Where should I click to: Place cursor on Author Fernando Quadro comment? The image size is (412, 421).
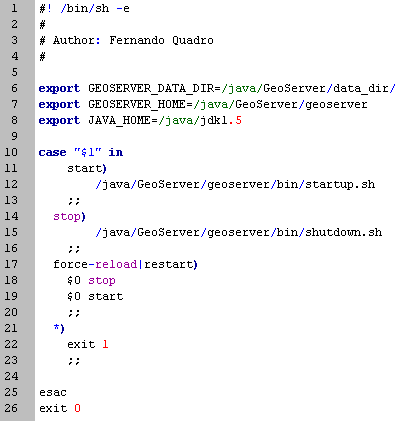pos(126,40)
